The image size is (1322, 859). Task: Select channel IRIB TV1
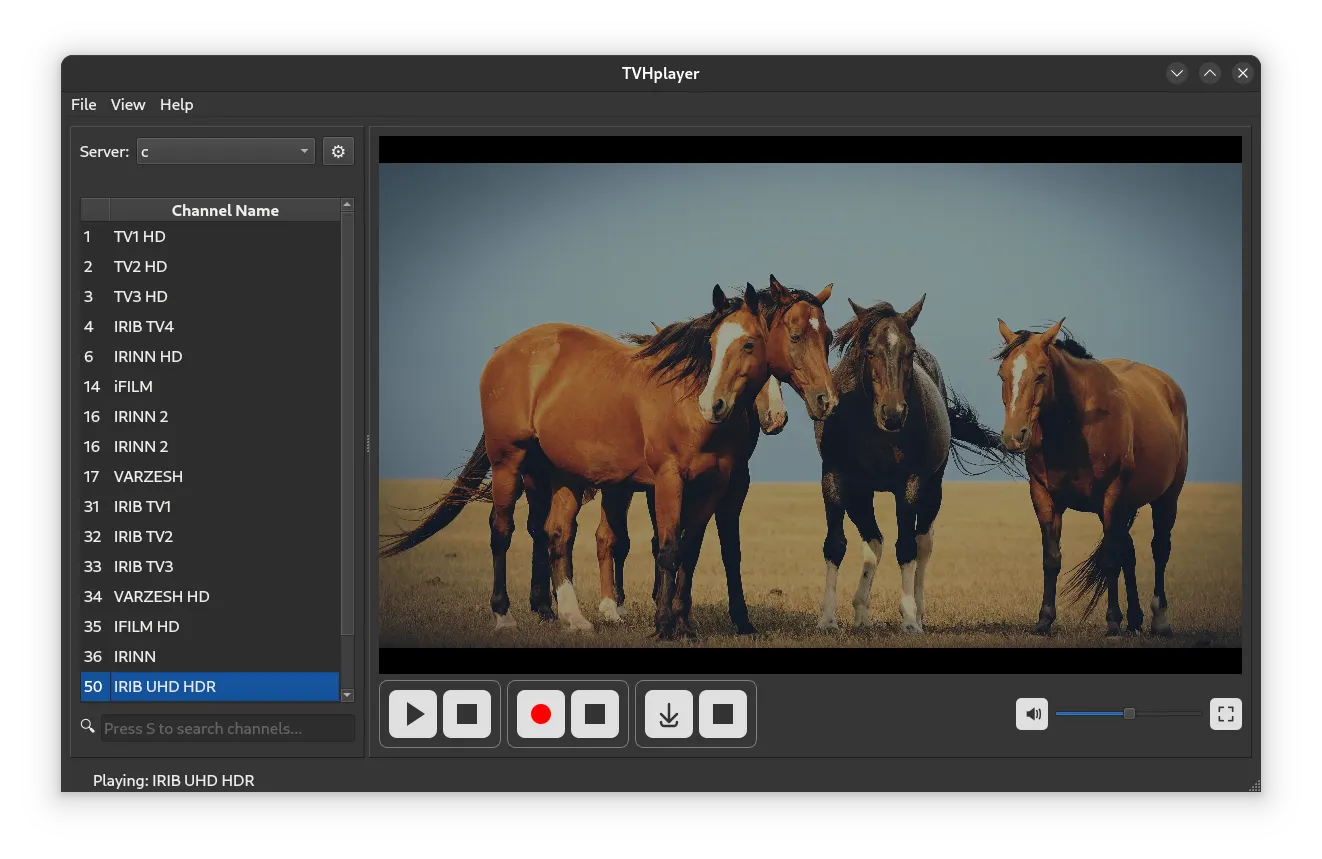click(x=210, y=507)
